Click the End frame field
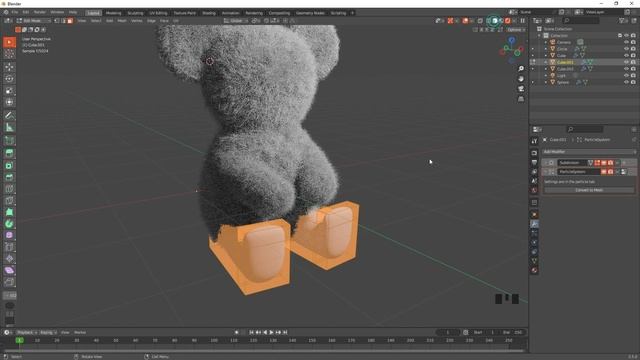 [x=513, y=332]
